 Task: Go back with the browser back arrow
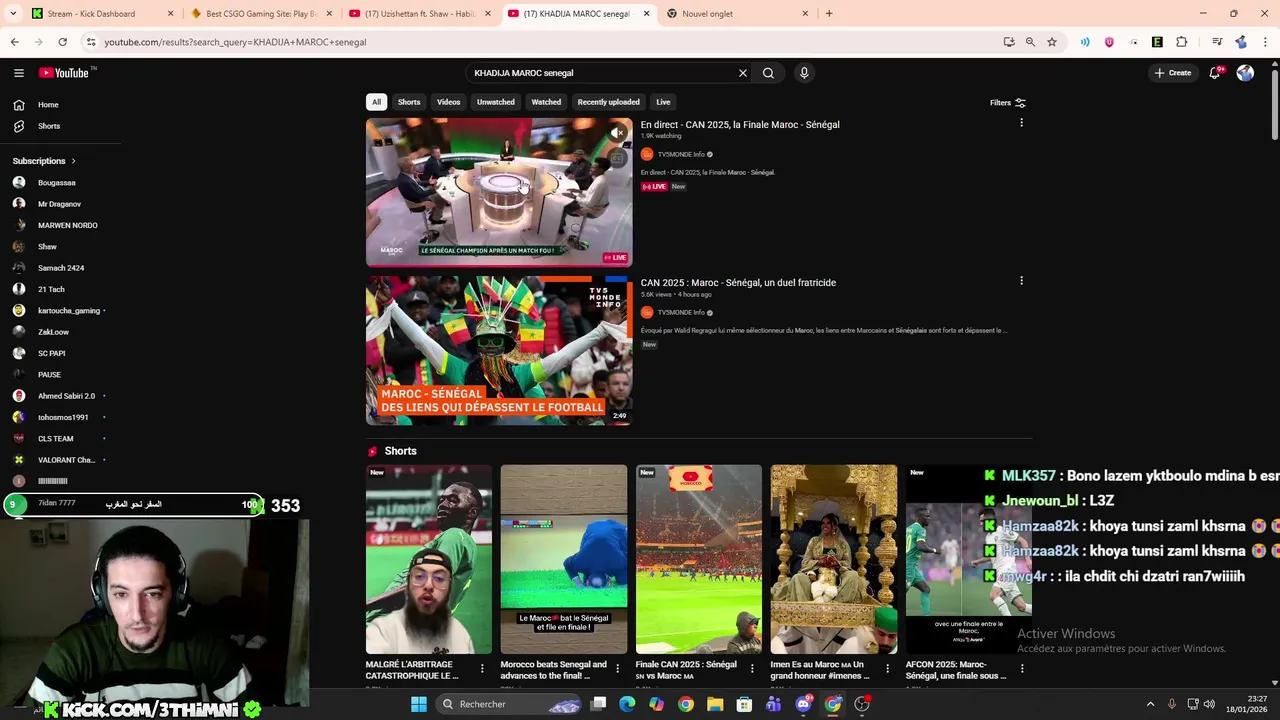click(x=14, y=42)
